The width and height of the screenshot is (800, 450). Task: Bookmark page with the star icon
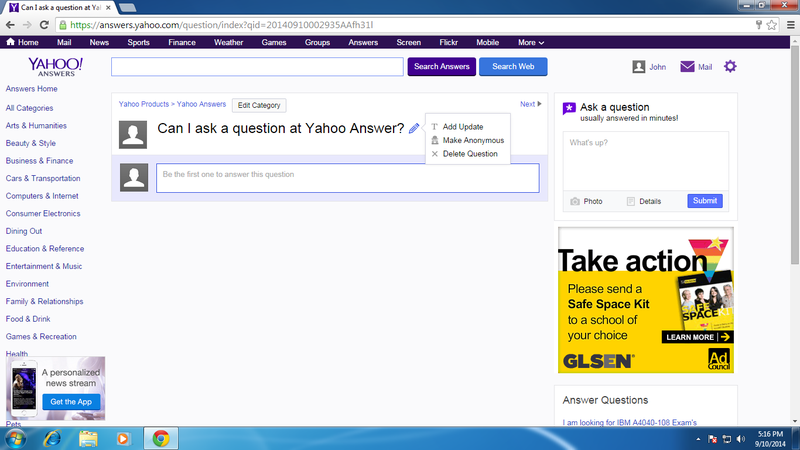tap(771, 24)
